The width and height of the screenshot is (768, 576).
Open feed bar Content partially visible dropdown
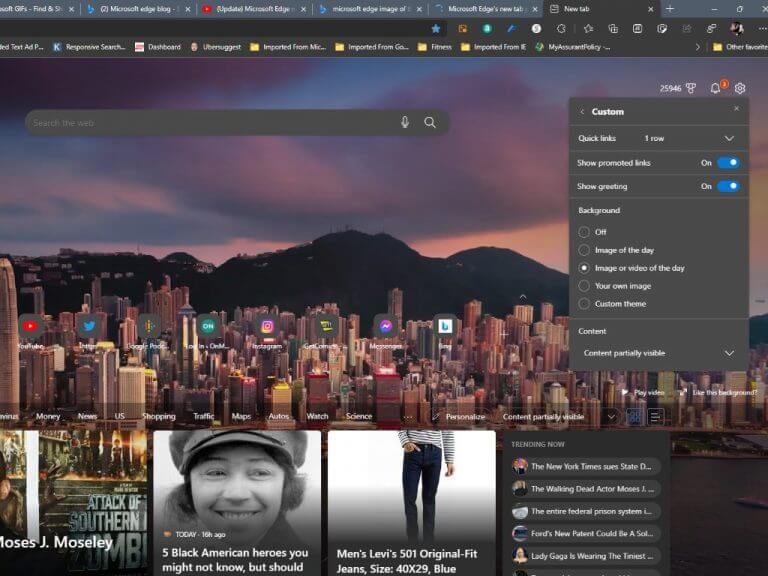click(559, 417)
